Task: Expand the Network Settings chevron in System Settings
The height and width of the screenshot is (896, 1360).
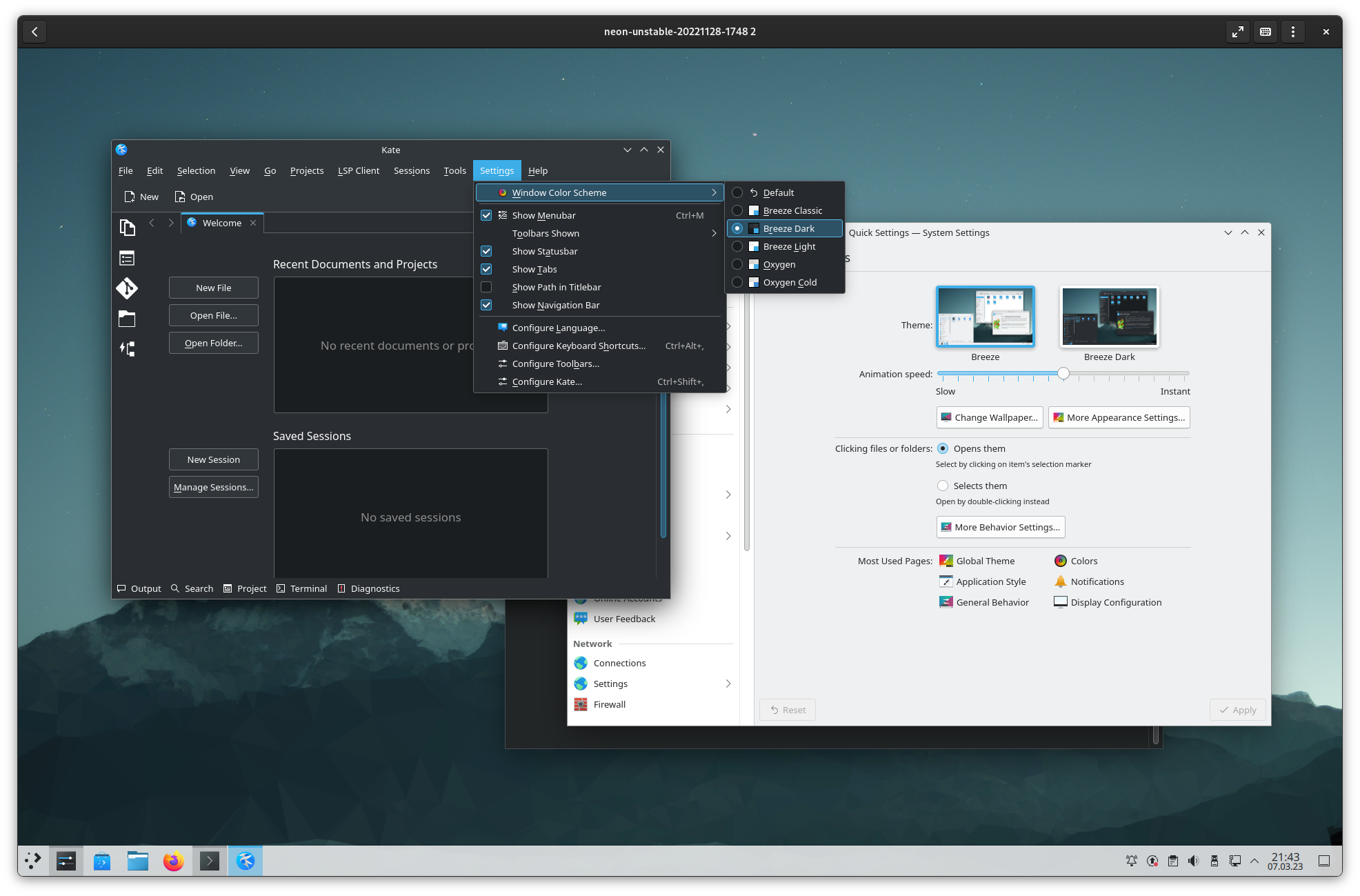Action: [x=728, y=684]
